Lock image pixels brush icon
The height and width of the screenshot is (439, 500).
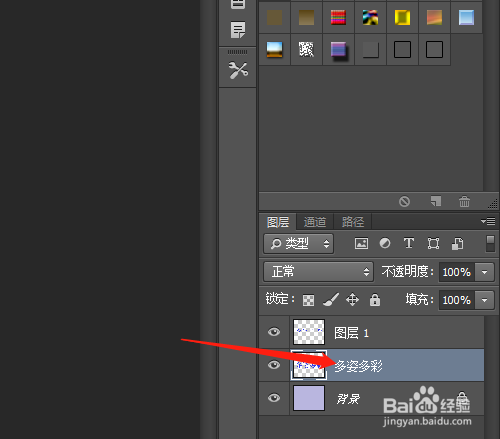[x=331, y=299]
